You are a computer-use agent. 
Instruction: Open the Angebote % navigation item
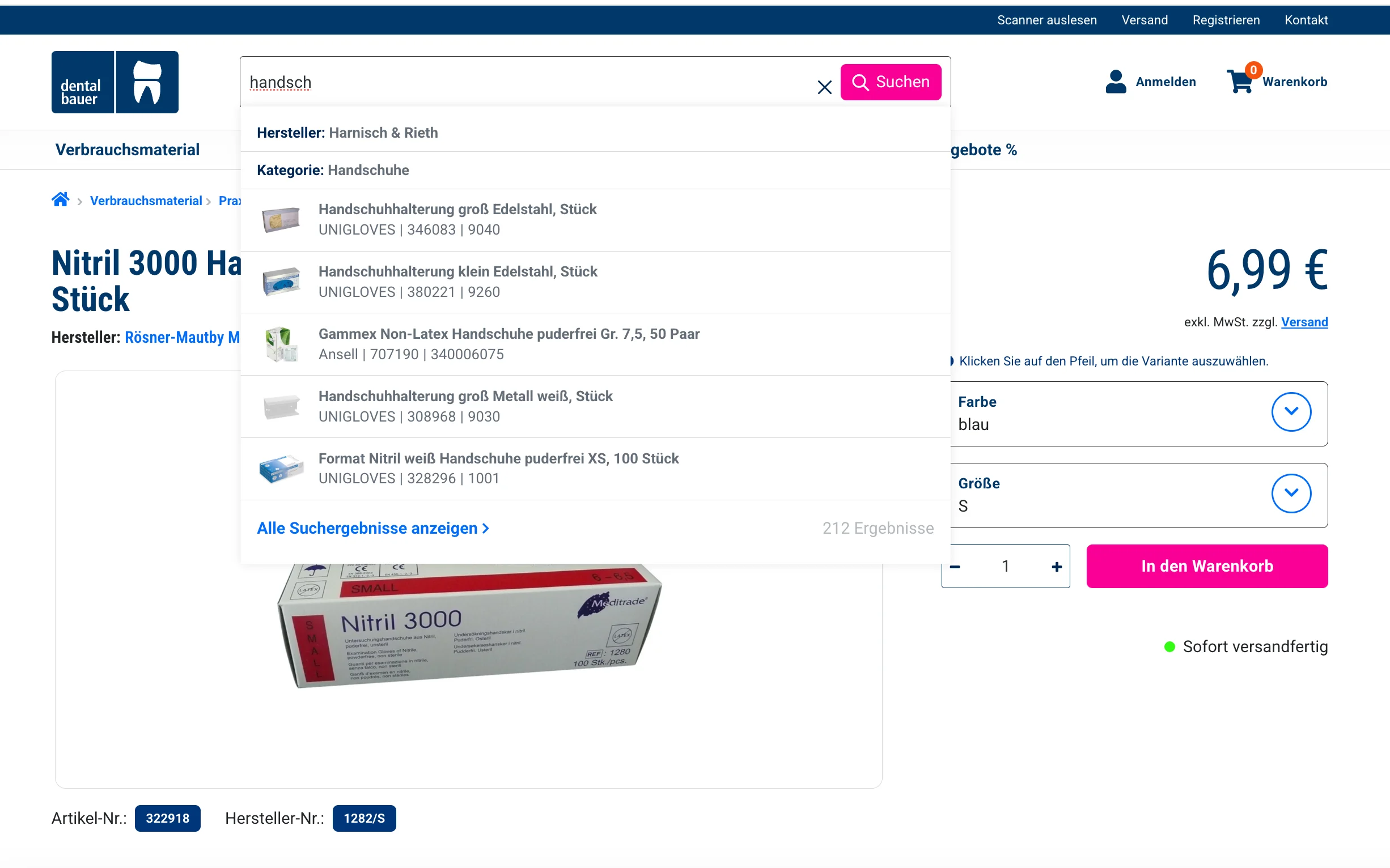pos(984,150)
